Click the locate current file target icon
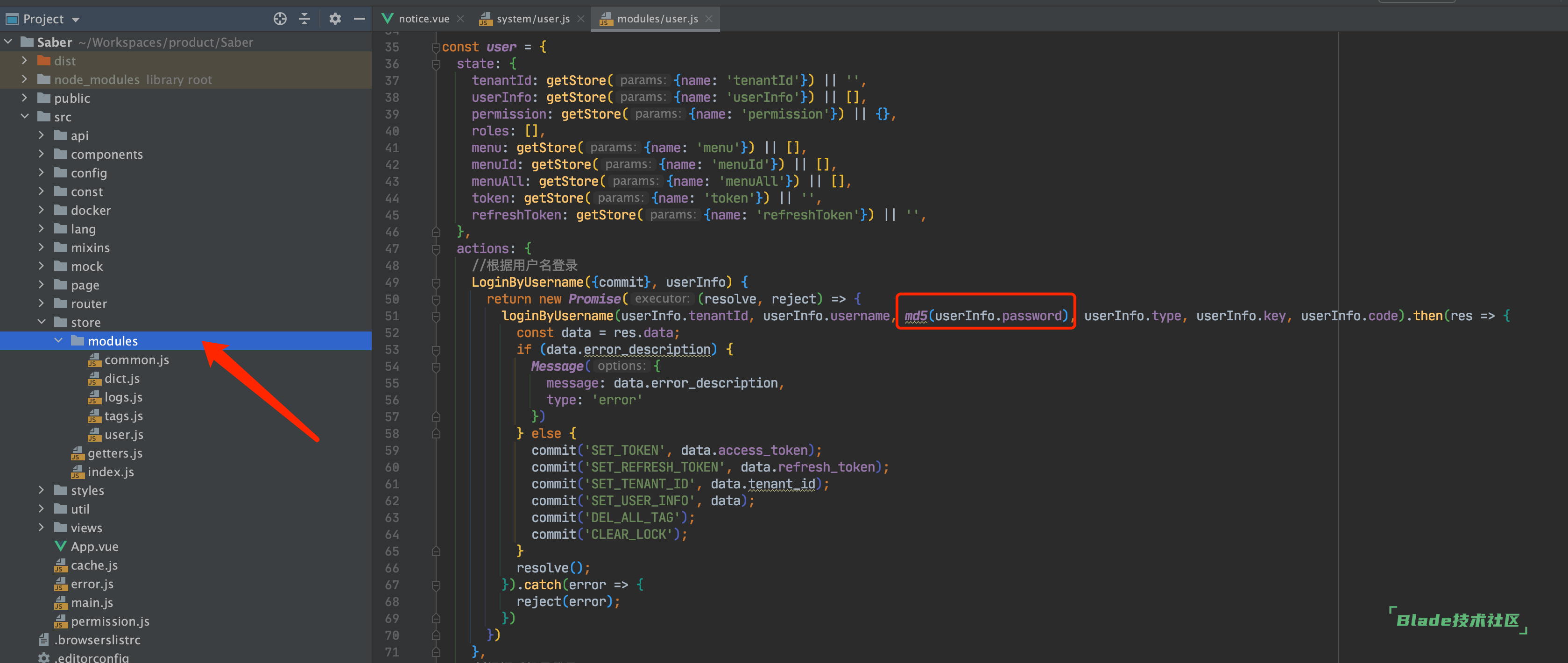The width and height of the screenshot is (1568, 663). click(280, 19)
